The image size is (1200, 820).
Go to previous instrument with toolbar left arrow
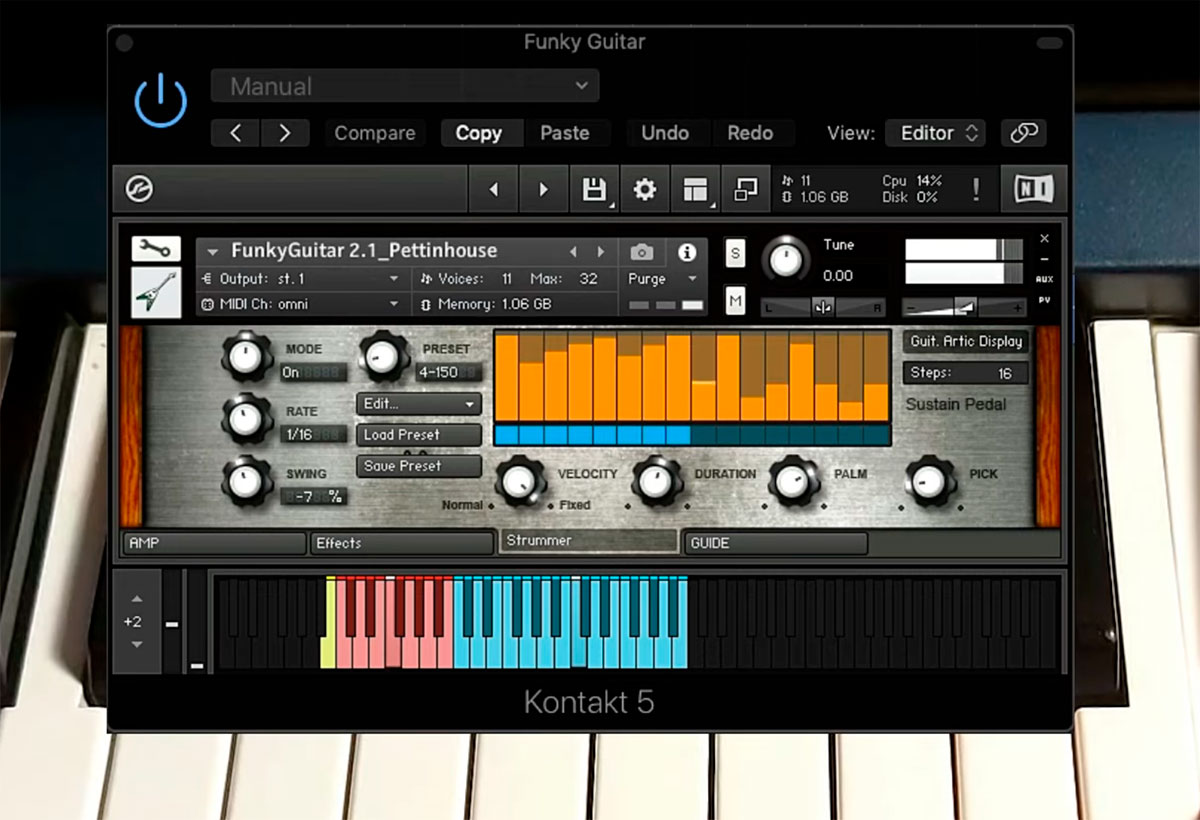pyautogui.click(x=494, y=189)
